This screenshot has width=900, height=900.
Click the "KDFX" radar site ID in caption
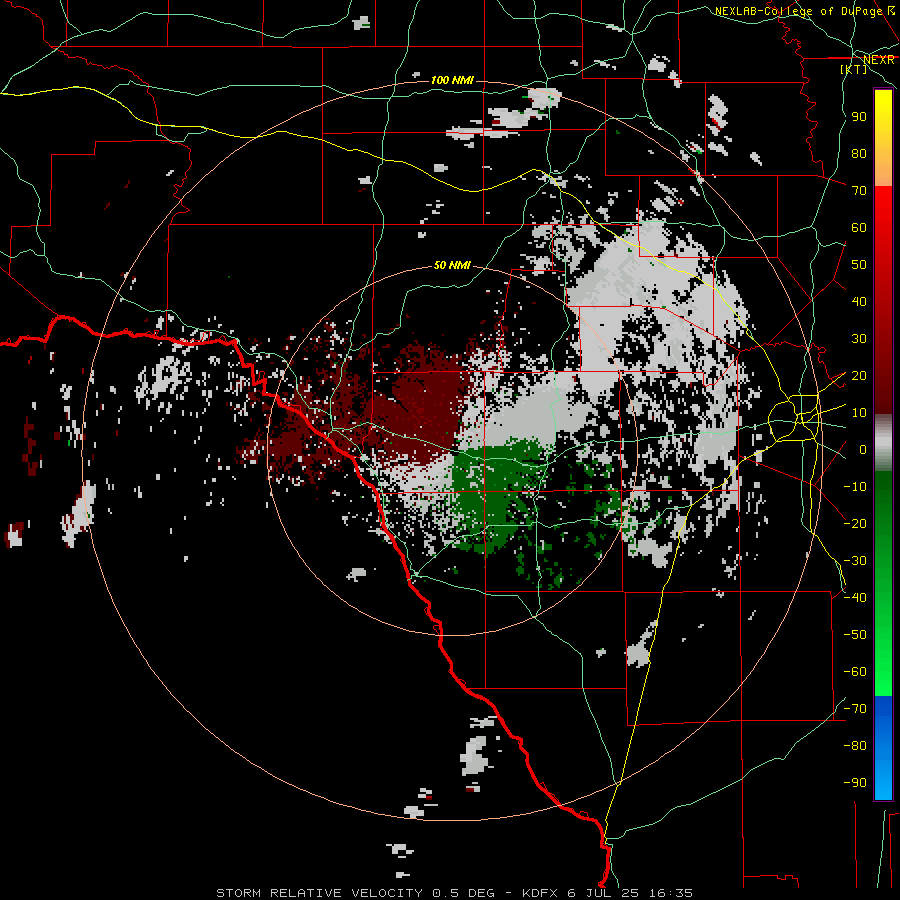tap(541, 893)
